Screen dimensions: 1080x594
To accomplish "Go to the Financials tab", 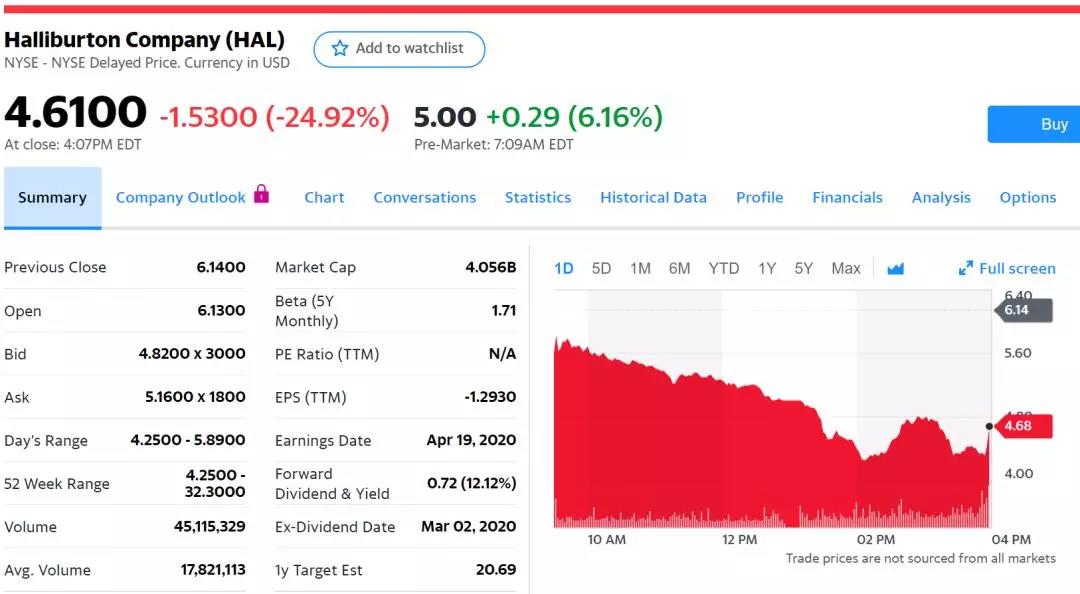I will [847, 198].
